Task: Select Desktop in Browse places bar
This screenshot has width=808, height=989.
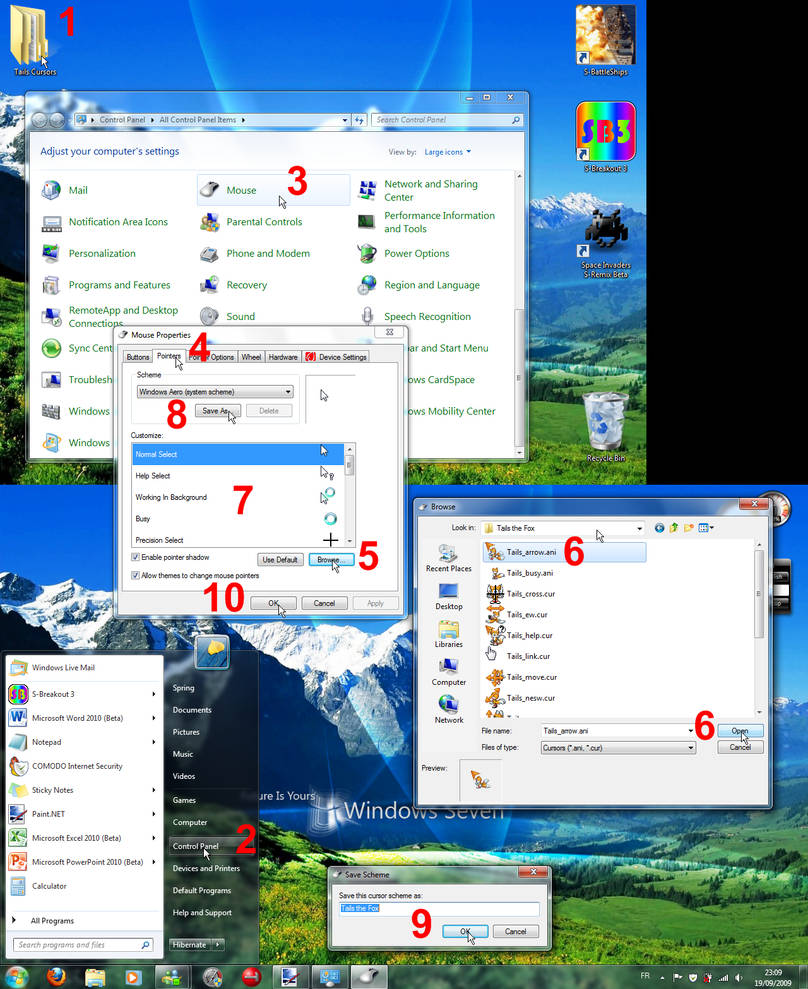Action: 448,596
